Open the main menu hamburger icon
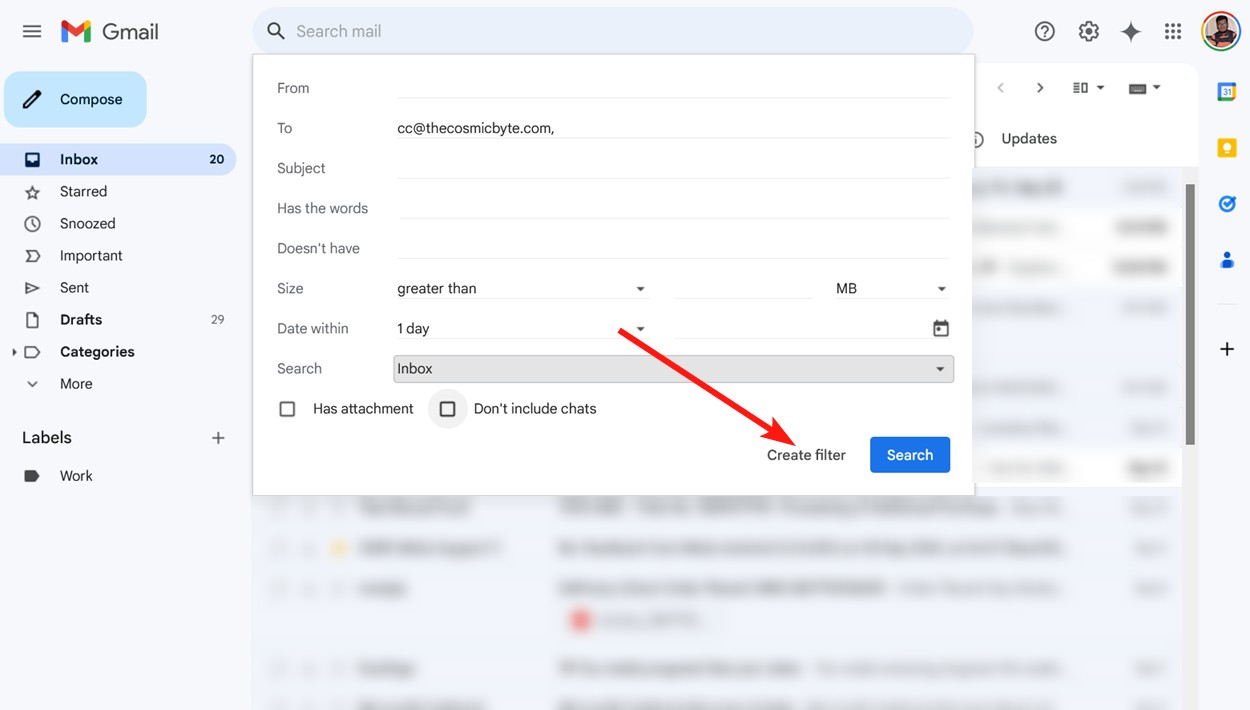Image resolution: width=1250 pixels, height=710 pixels. click(31, 31)
